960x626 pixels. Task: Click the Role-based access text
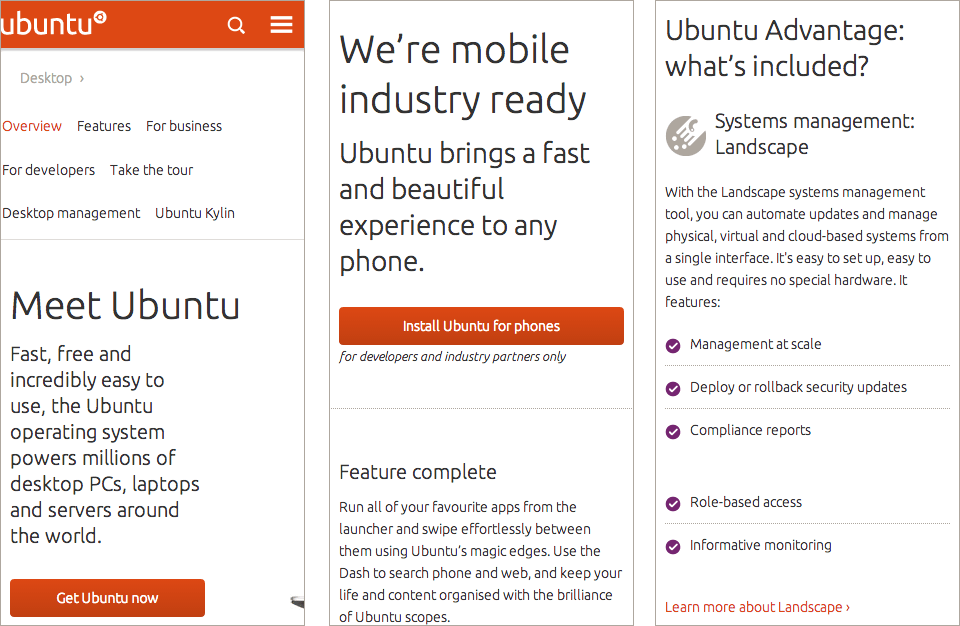click(x=746, y=502)
